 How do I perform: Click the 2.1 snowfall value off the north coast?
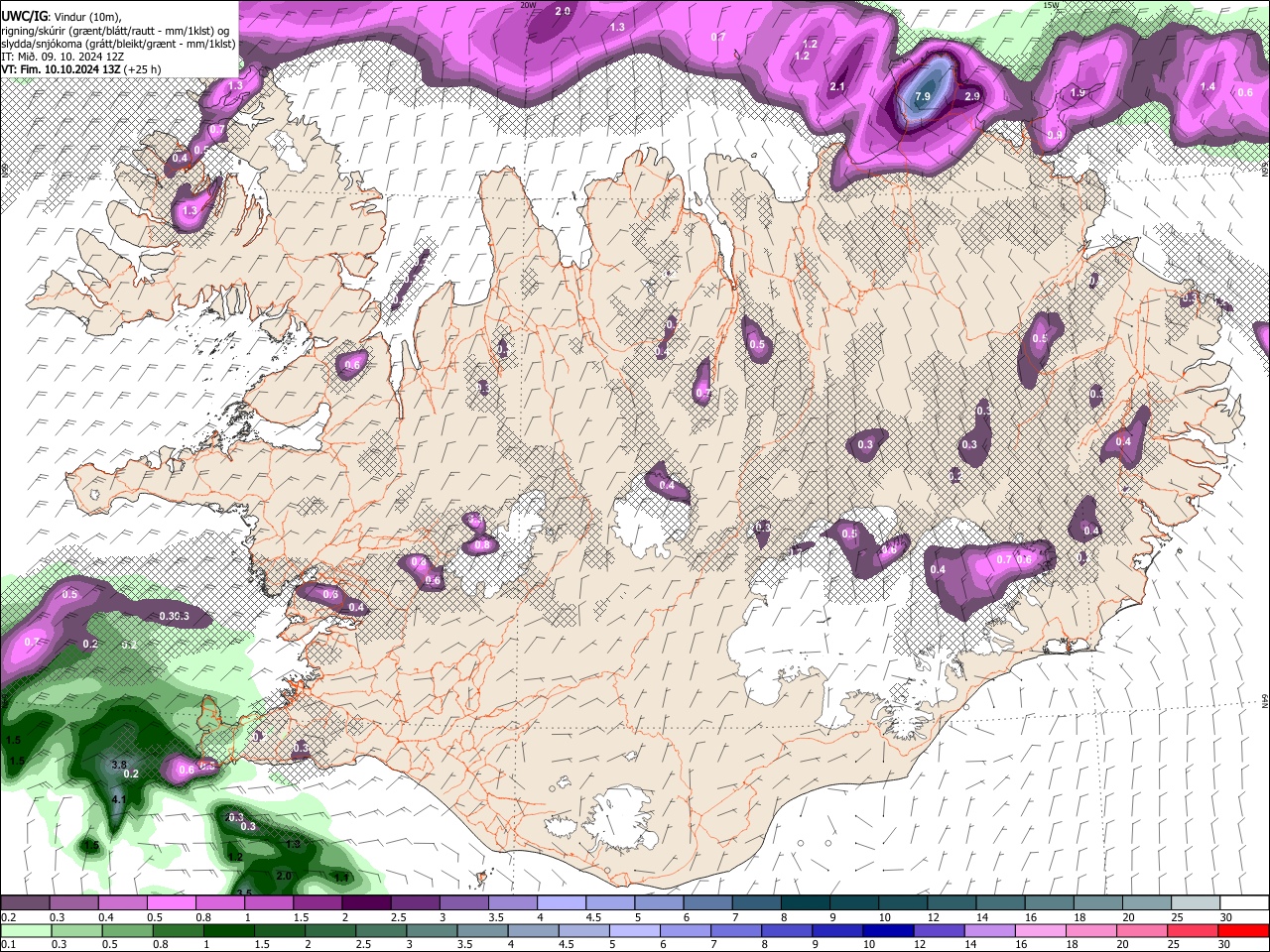(836, 87)
